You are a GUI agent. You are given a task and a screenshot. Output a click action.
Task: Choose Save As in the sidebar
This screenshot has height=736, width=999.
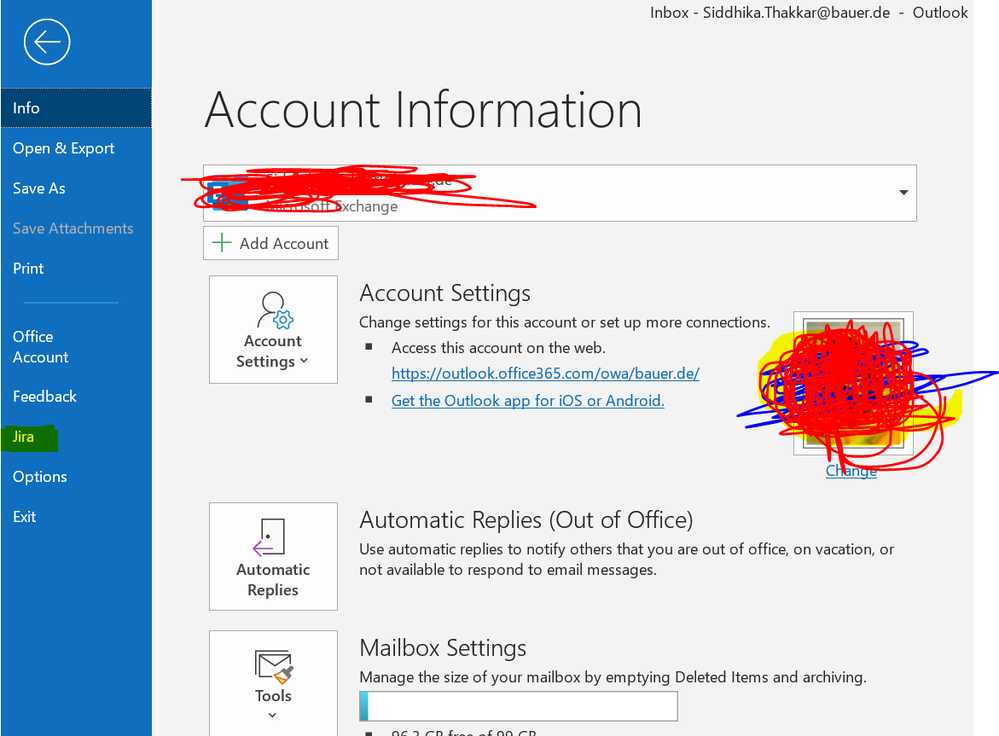(76, 188)
